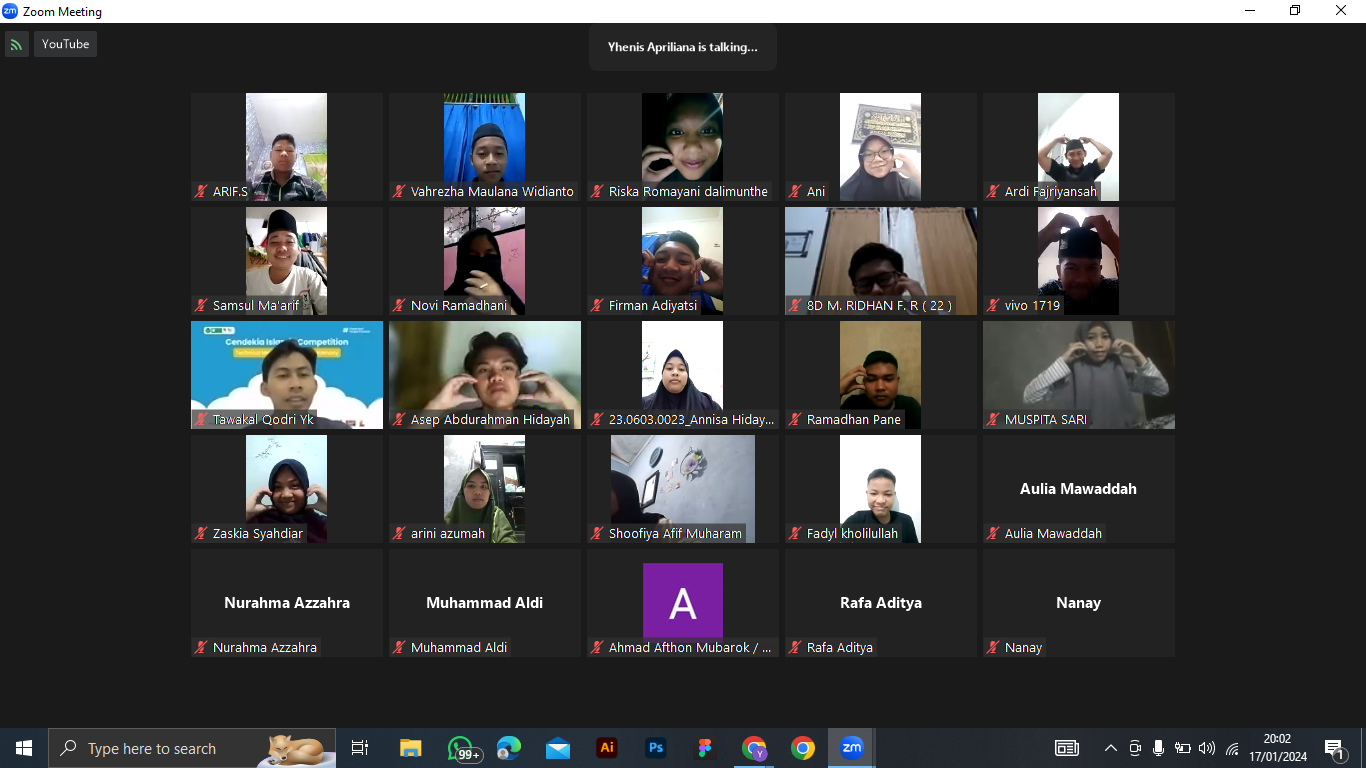Select the purple 'A' avatar tile
The height and width of the screenshot is (768, 1366).
point(682,600)
